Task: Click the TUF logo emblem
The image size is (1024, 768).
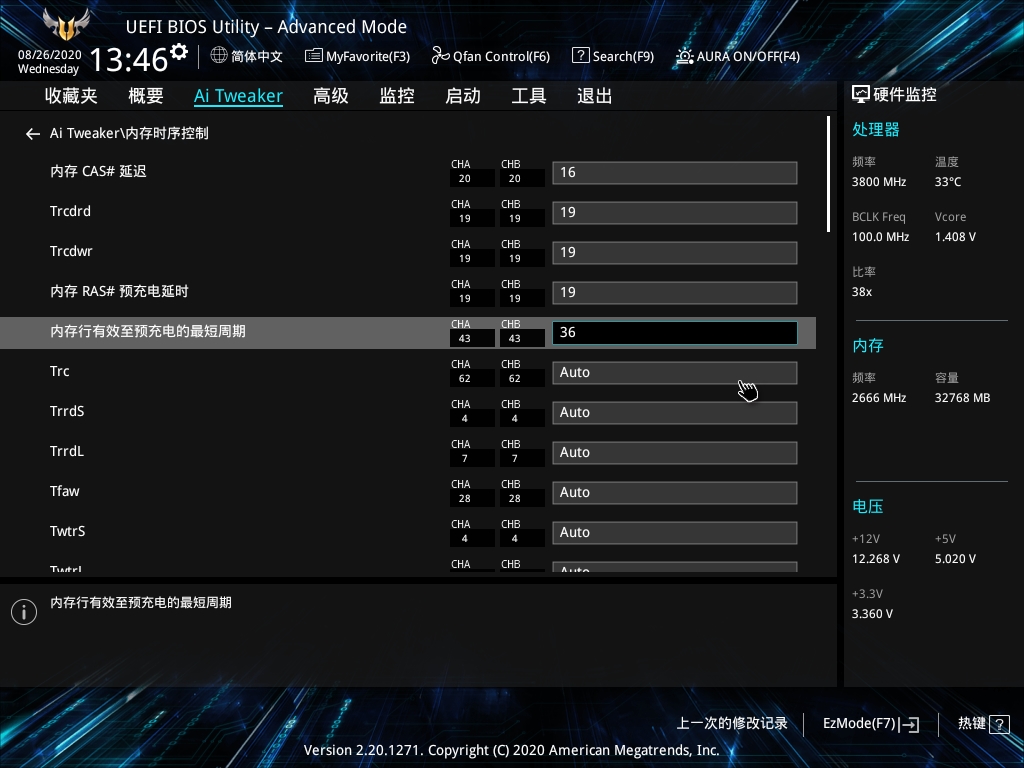Action: 65,25
